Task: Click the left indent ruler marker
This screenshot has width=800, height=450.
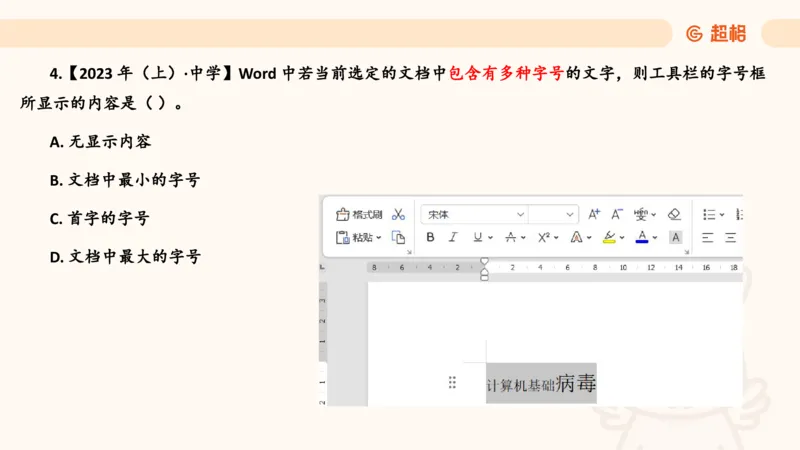Action: coord(484,276)
